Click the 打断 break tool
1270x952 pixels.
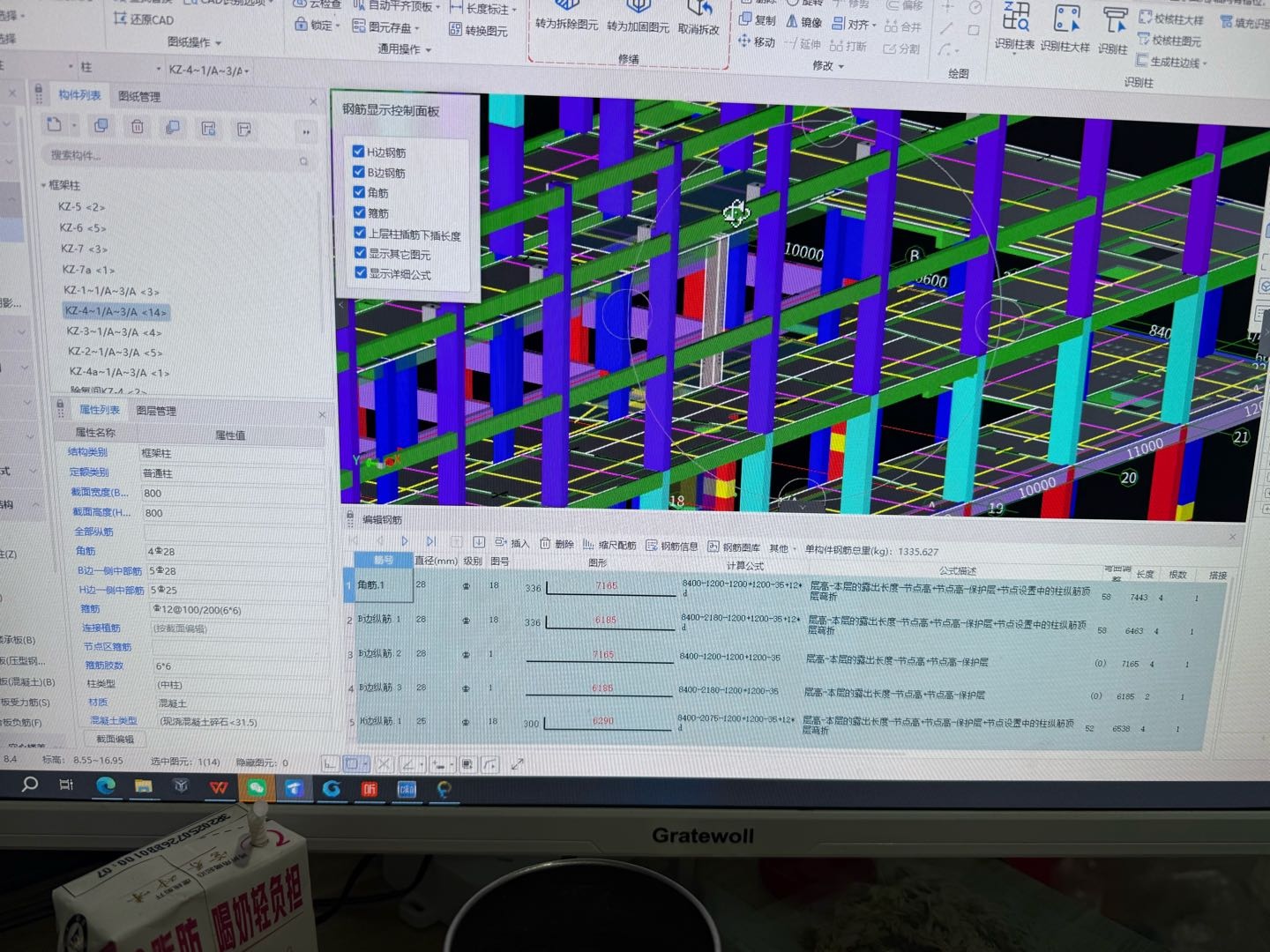(x=848, y=46)
